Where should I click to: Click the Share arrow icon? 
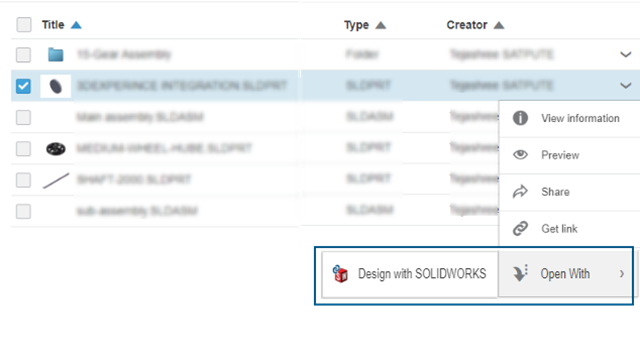[x=520, y=192]
